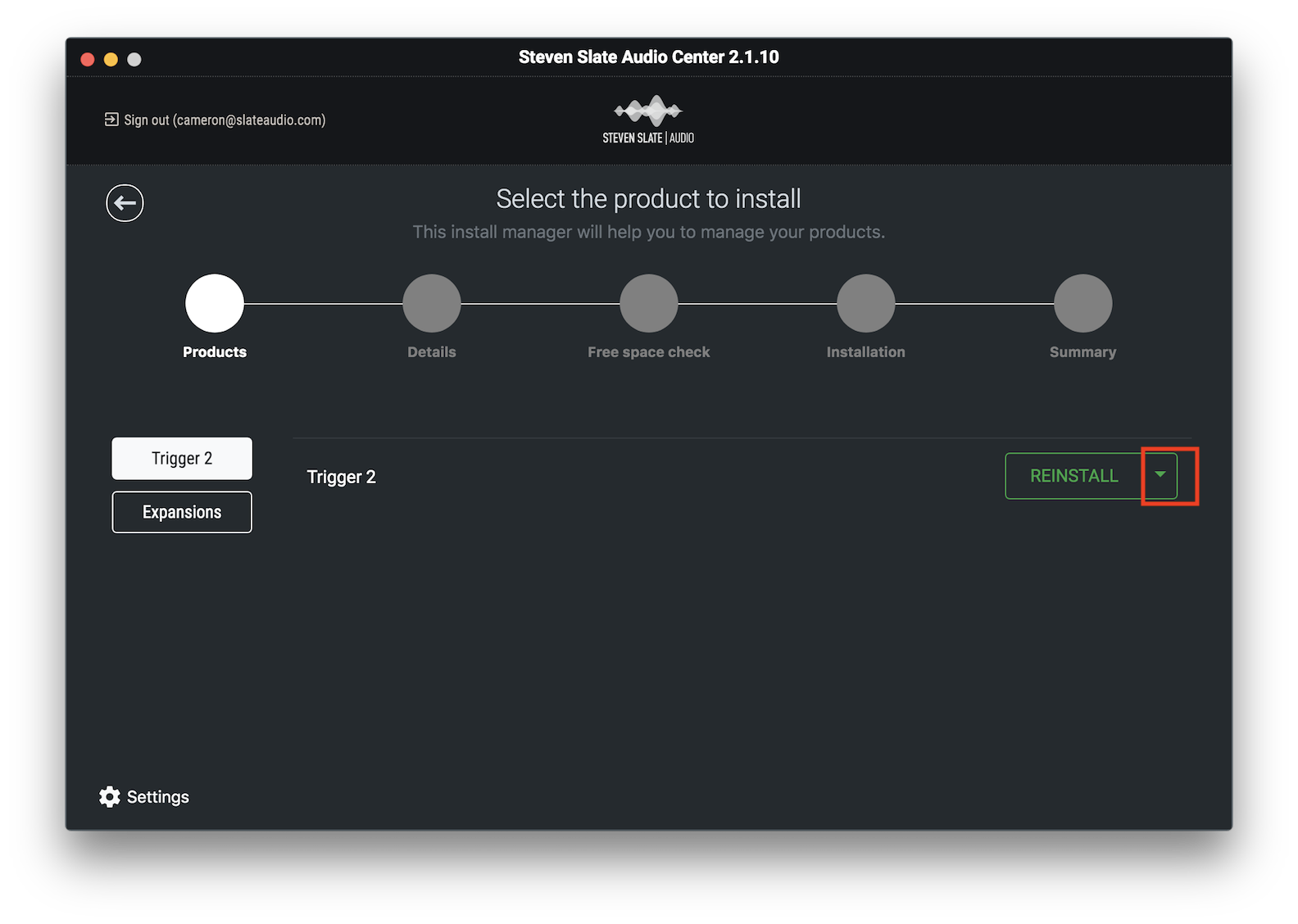Click the sign out door icon

(x=111, y=120)
